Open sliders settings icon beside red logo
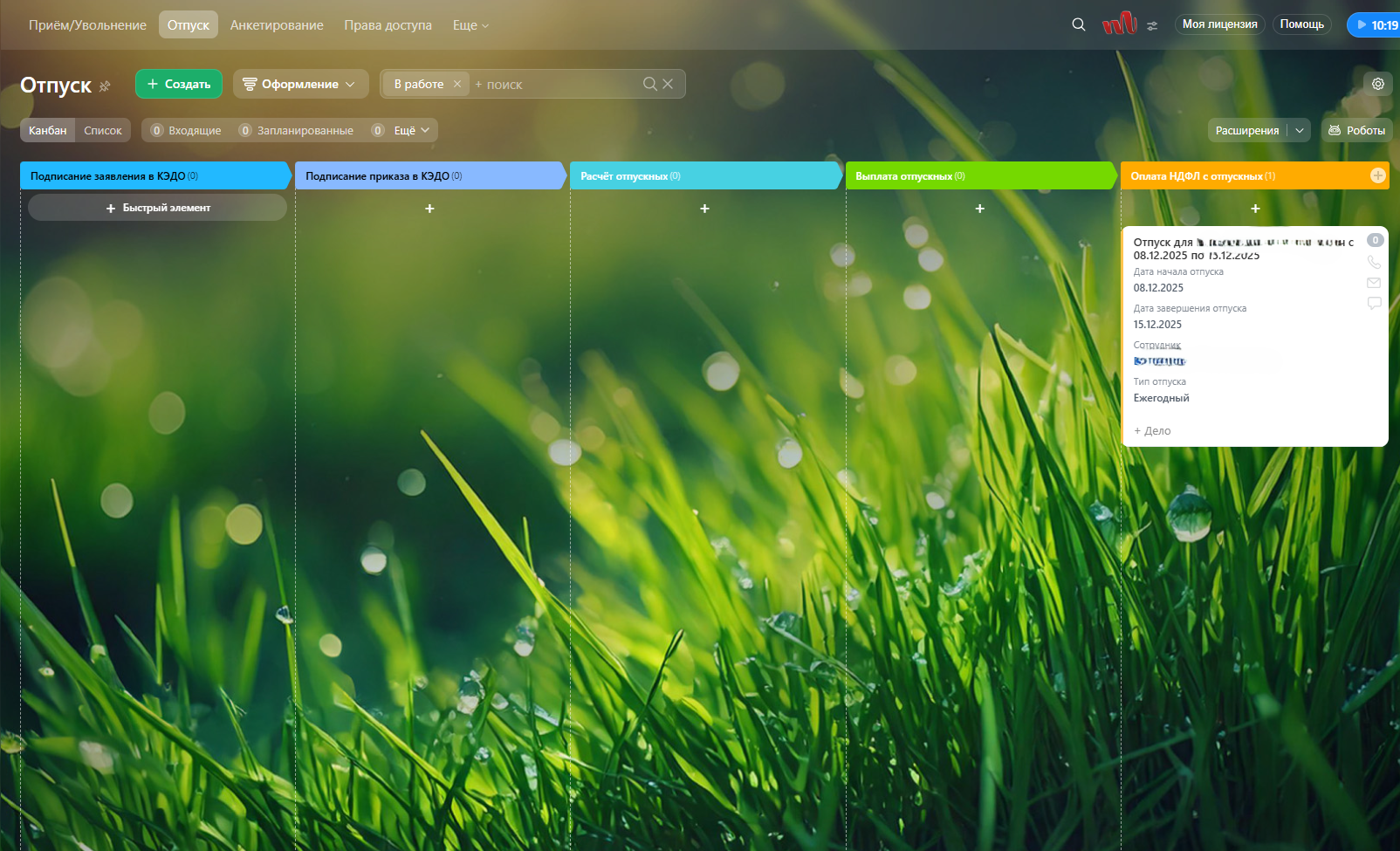The image size is (1400, 851). click(x=1152, y=25)
